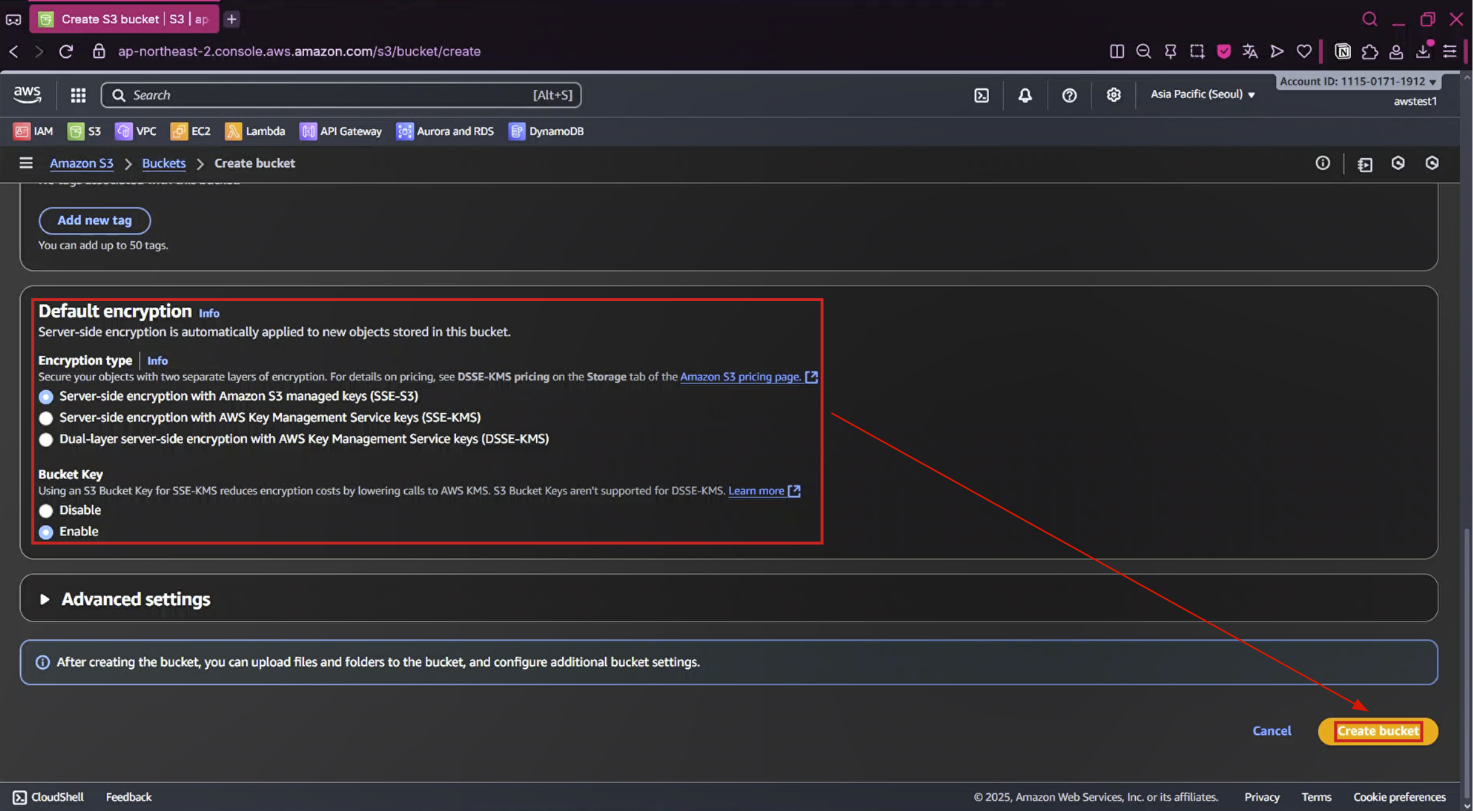Open the Terms footer link
Screen dimensions: 1473x811
[x=1316, y=797]
